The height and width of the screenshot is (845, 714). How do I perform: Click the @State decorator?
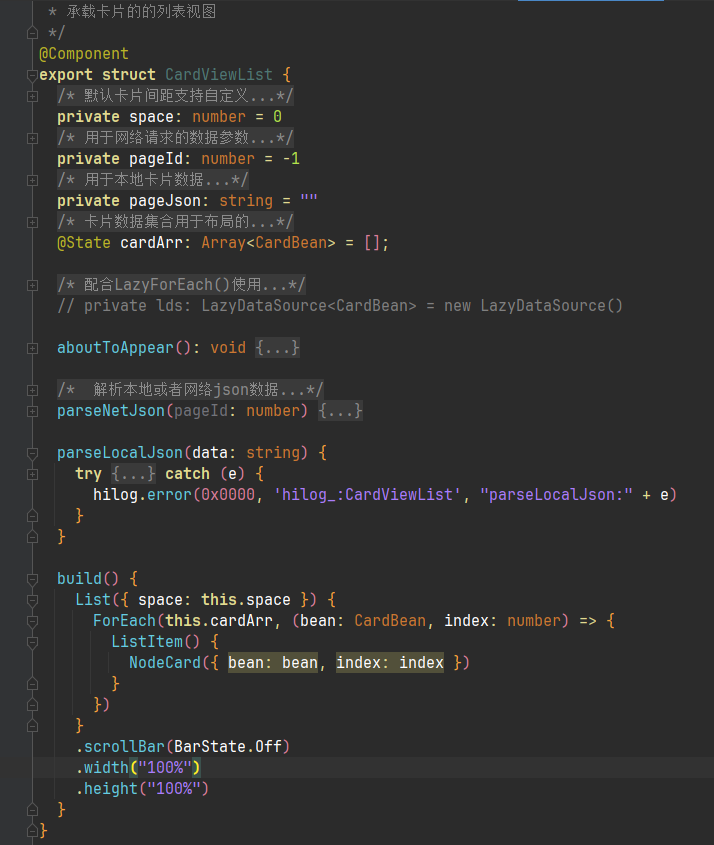coord(84,243)
